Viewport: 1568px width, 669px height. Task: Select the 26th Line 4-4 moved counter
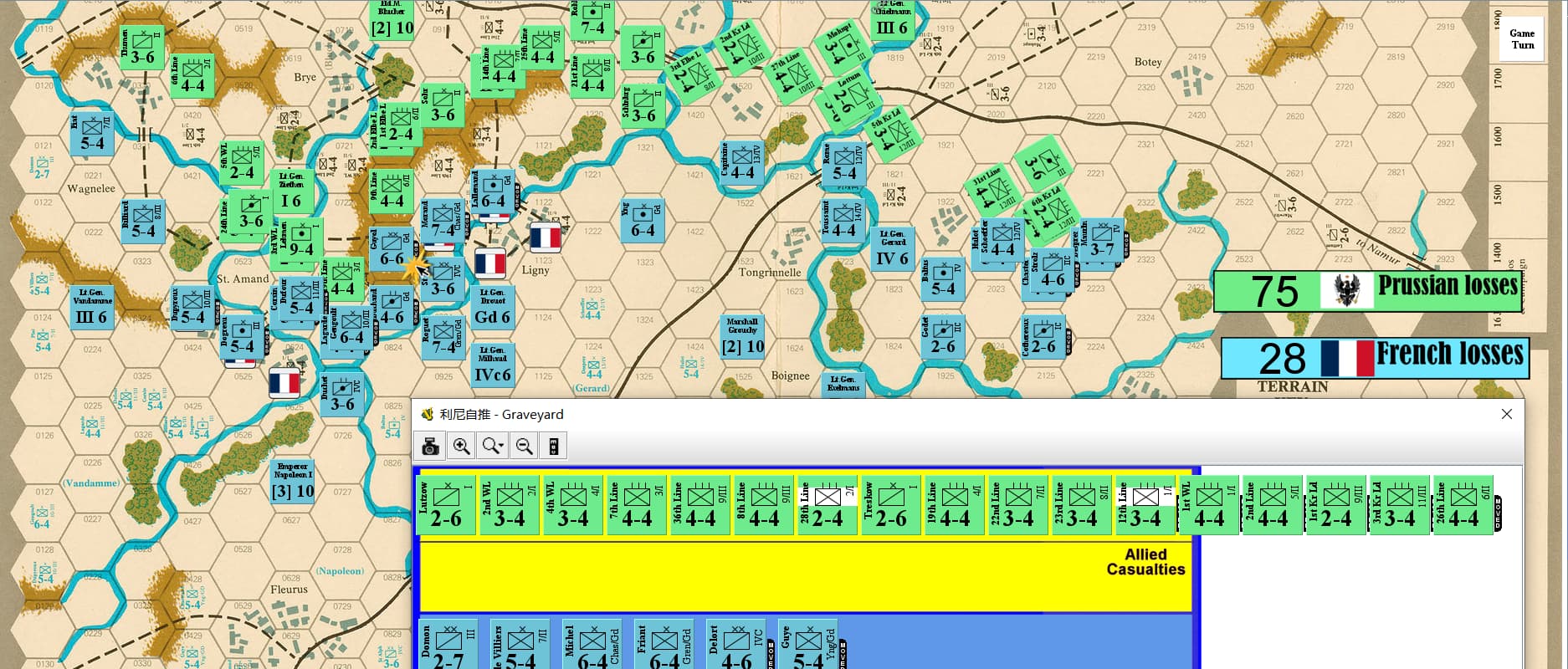point(1463,505)
